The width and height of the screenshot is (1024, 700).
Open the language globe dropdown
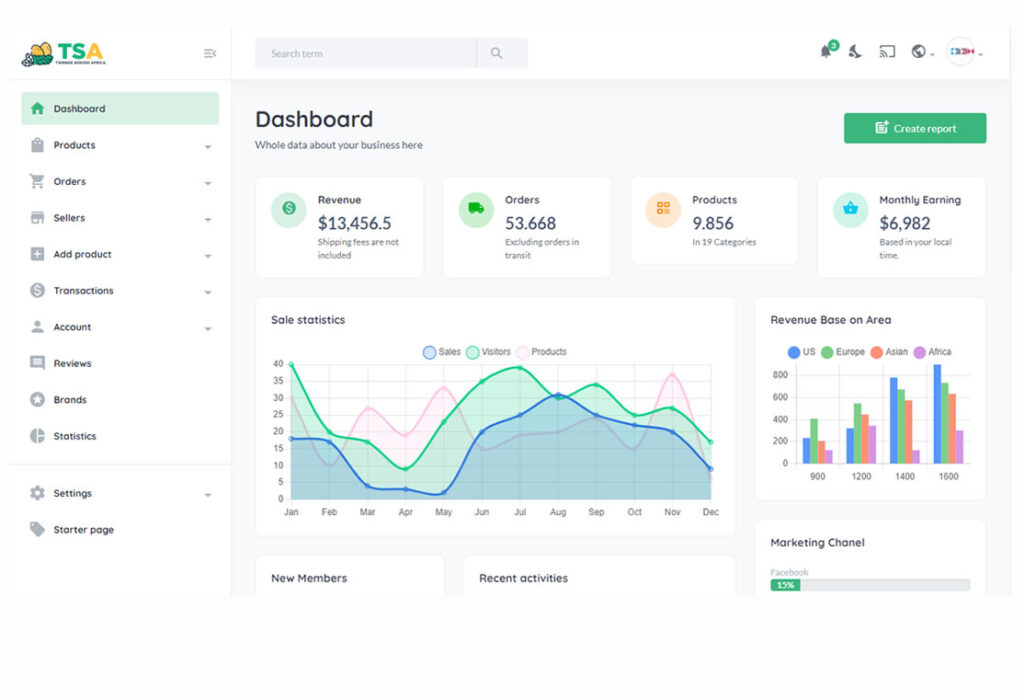click(921, 52)
